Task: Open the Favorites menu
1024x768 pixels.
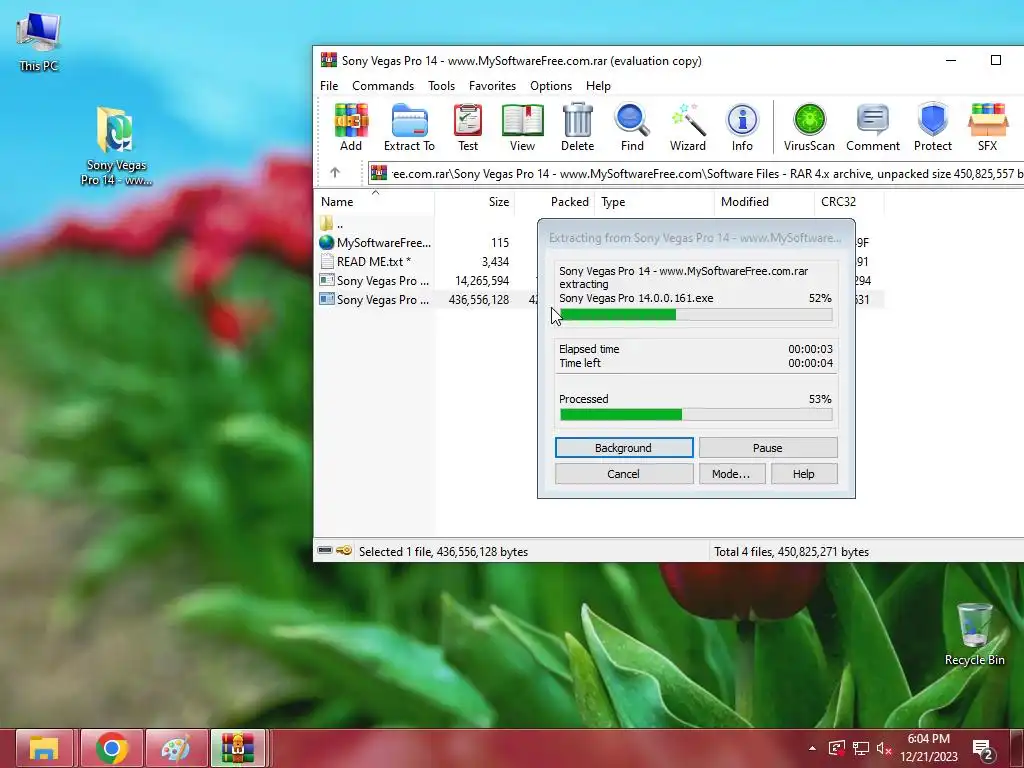Action: click(492, 86)
